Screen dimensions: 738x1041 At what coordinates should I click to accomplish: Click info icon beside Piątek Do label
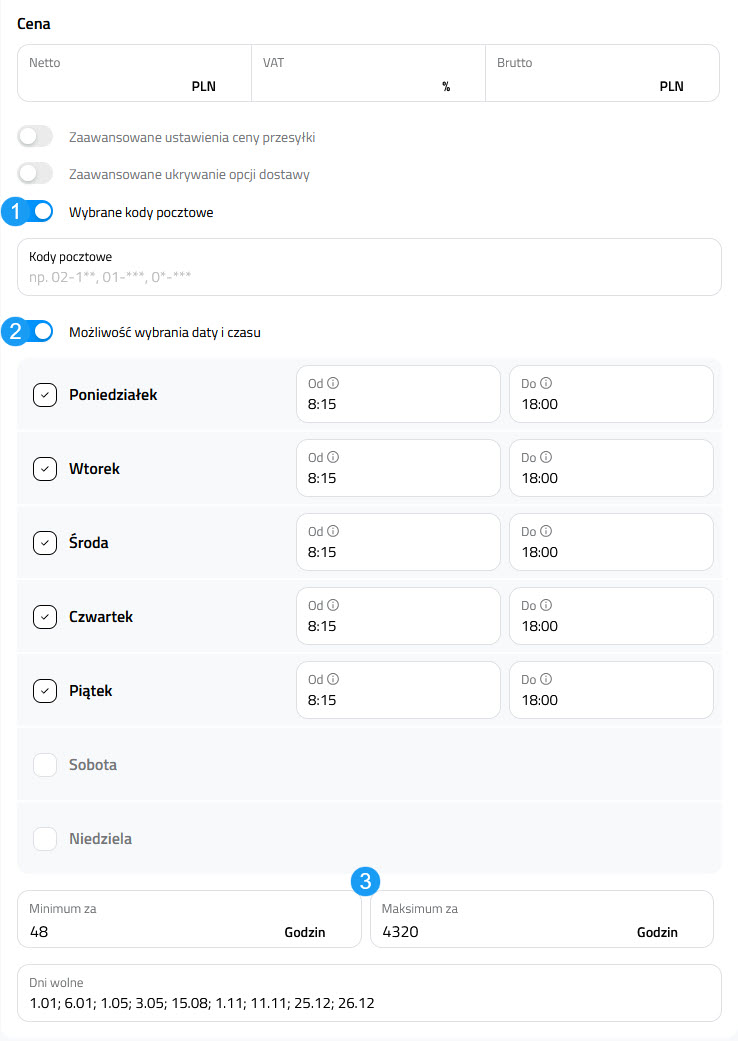click(x=547, y=678)
